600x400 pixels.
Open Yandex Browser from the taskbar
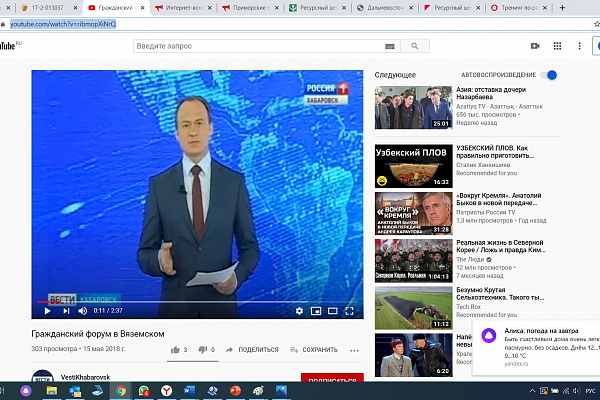(x=166, y=391)
